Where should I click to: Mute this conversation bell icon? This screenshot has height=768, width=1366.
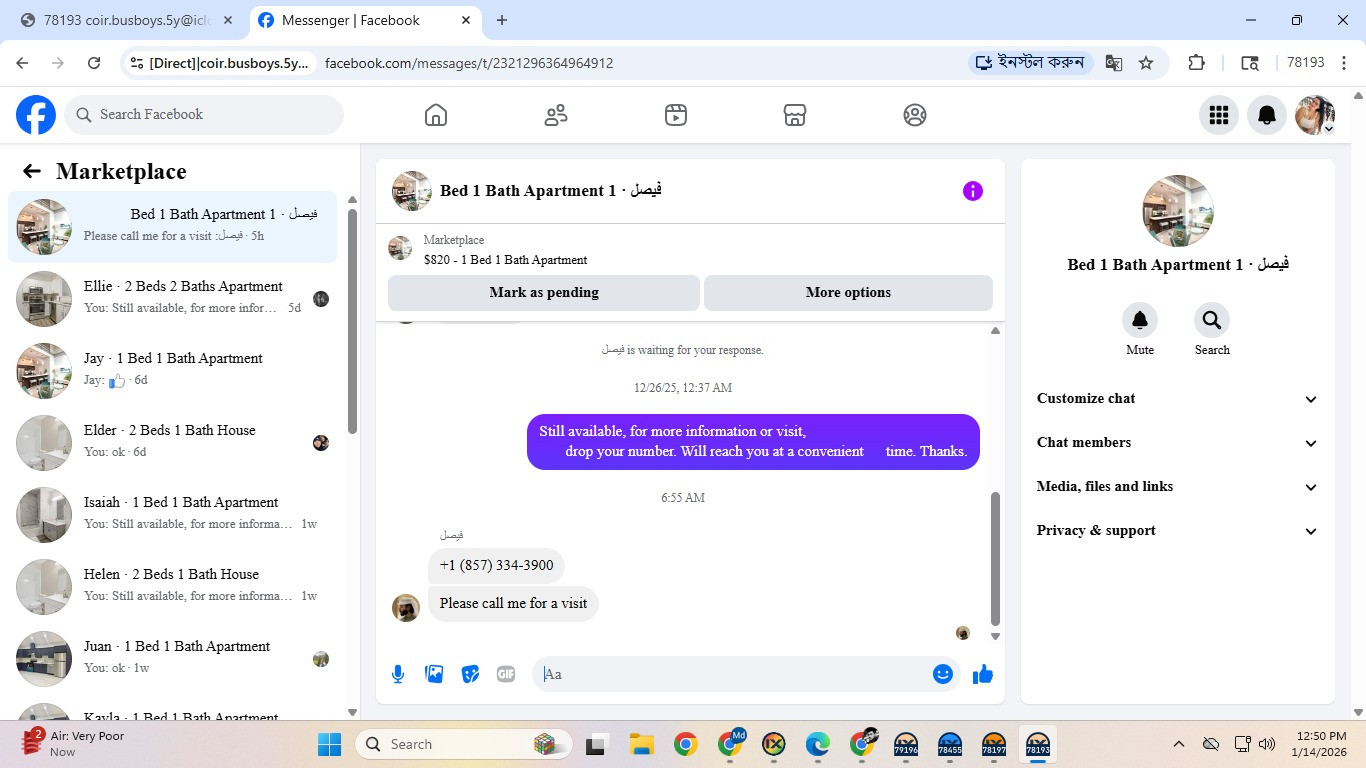1140,320
